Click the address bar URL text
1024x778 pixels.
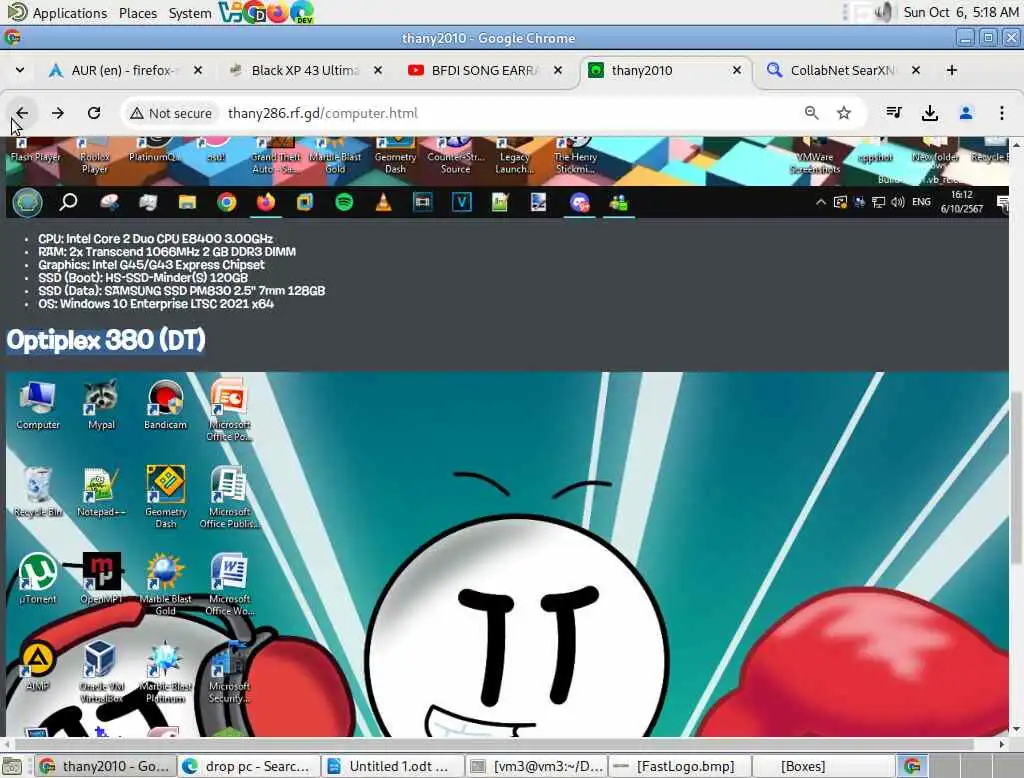323,113
